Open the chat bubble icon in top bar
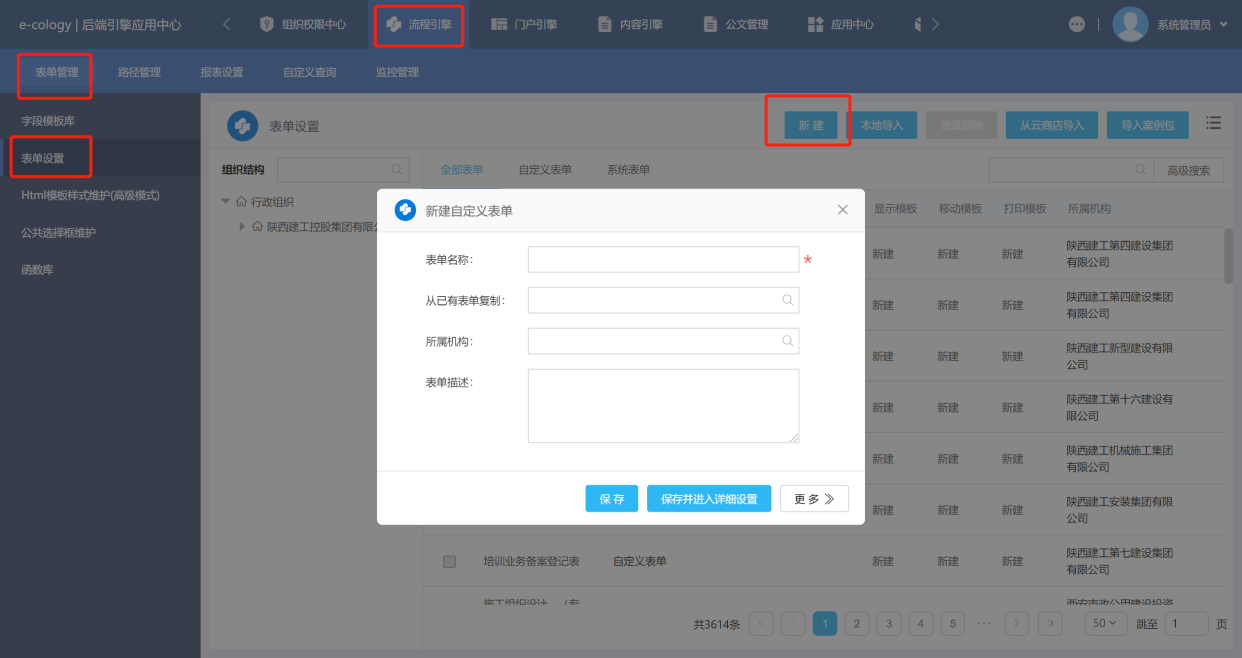The height and width of the screenshot is (658, 1242). (x=1077, y=24)
